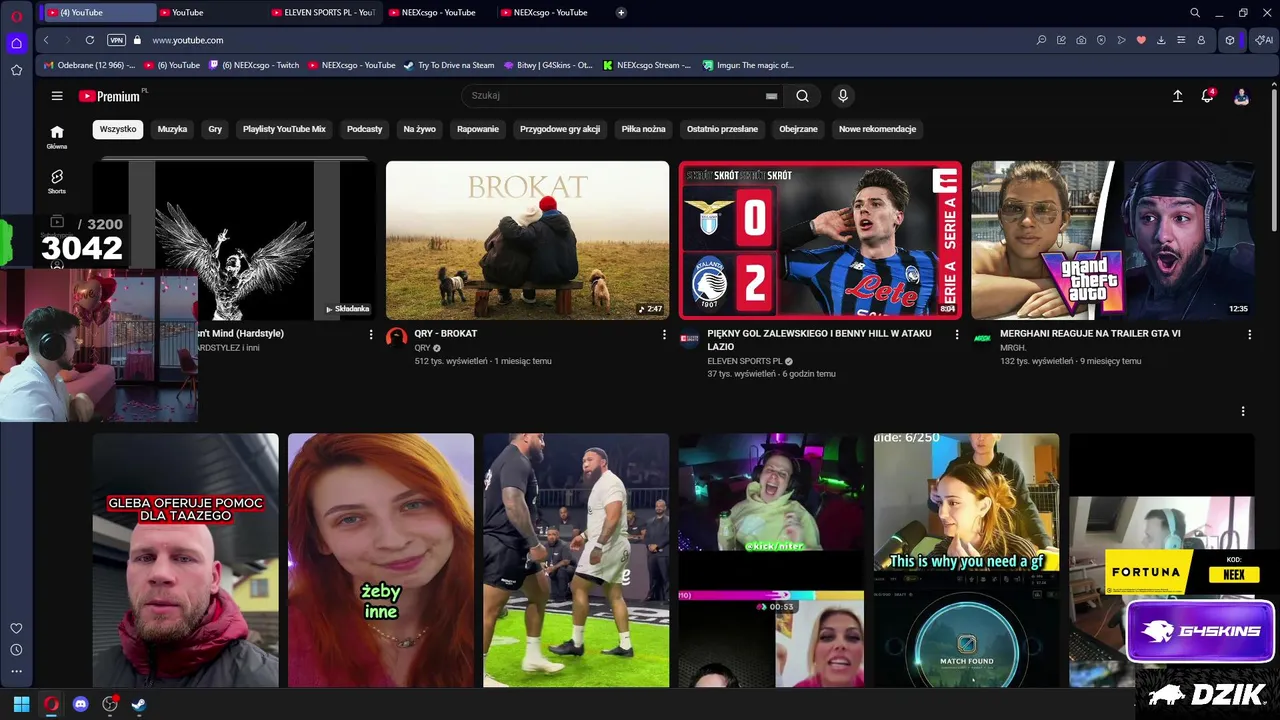Image resolution: width=1280 pixels, height=720 pixels.
Task: Open Shorts shelf three-dot options
Action: pos(1243,411)
